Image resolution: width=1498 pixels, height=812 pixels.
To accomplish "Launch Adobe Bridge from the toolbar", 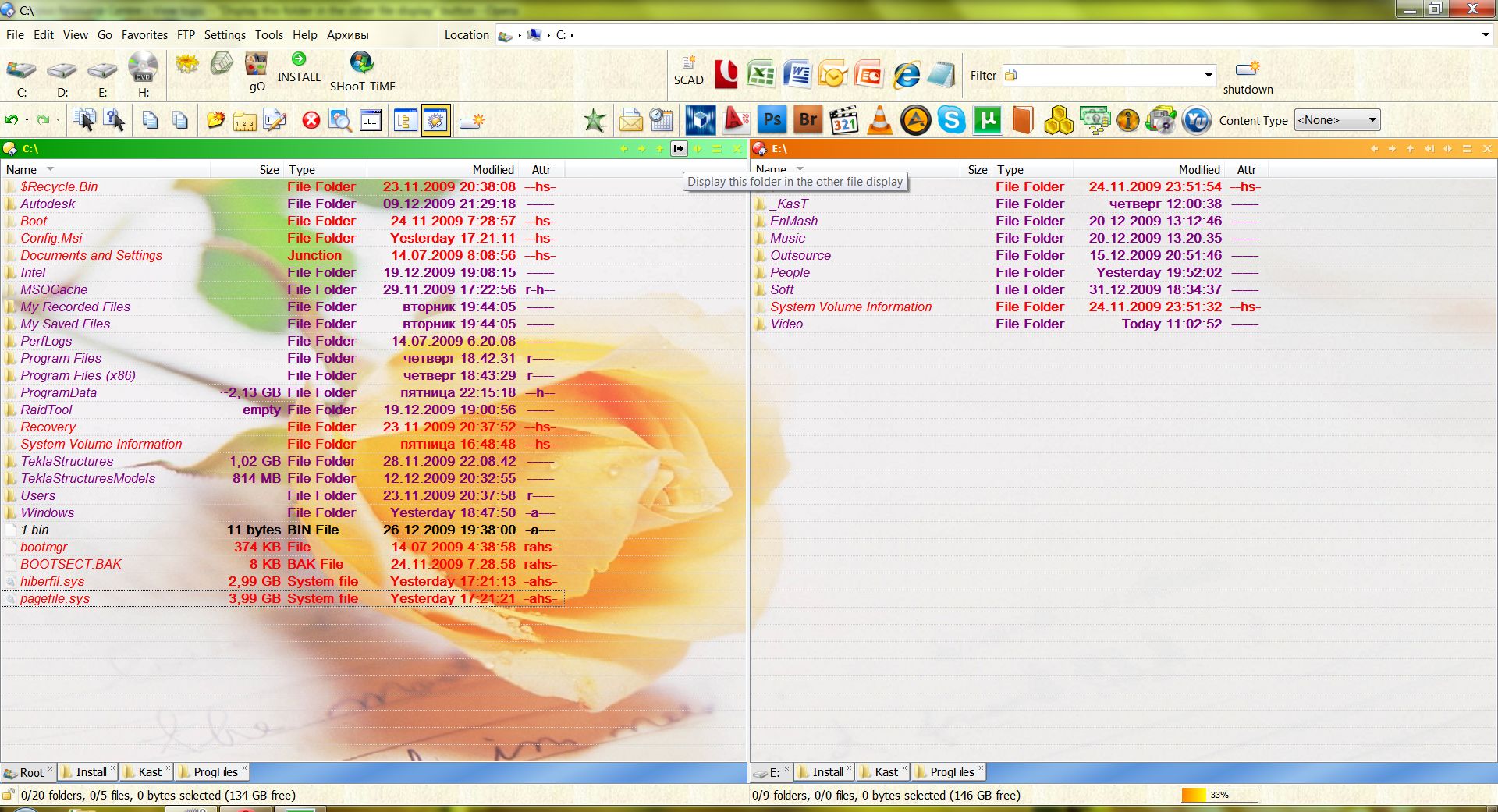I will click(808, 120).
